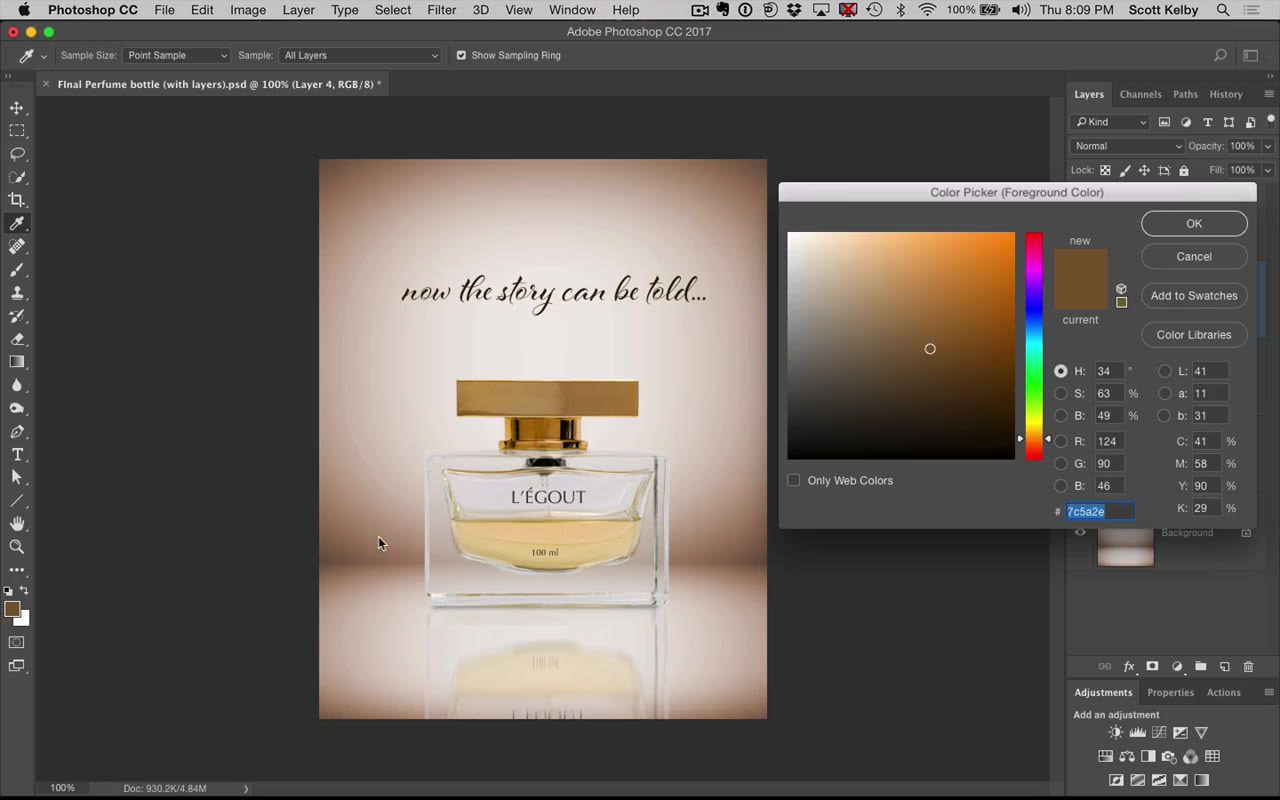The height and width of the screenshot is (800, 1280).
Task: Select the Clone Stamp tool
Action: [16, 293]
